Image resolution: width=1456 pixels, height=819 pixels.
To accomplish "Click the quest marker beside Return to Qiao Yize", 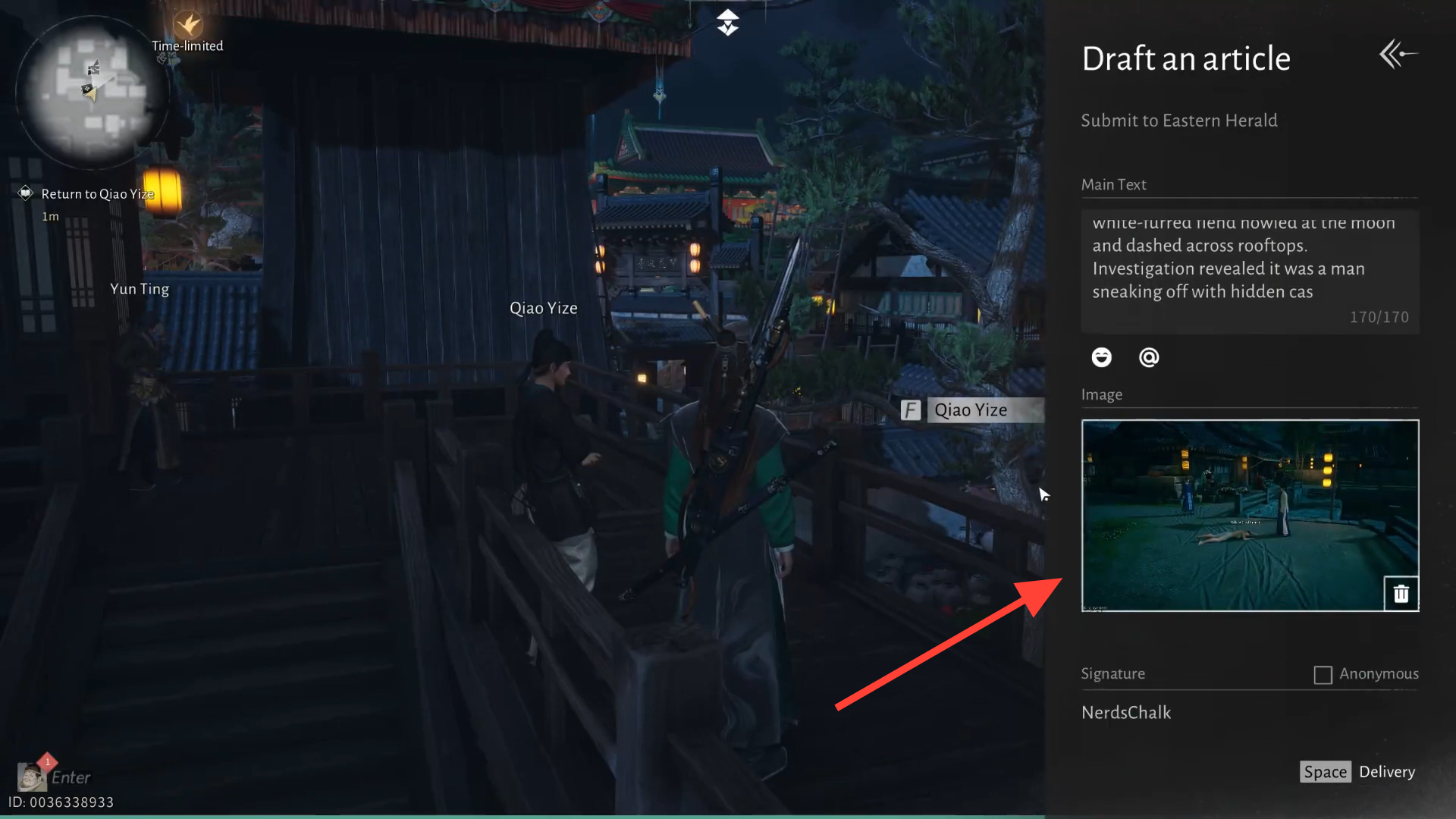I will (25, 193).
